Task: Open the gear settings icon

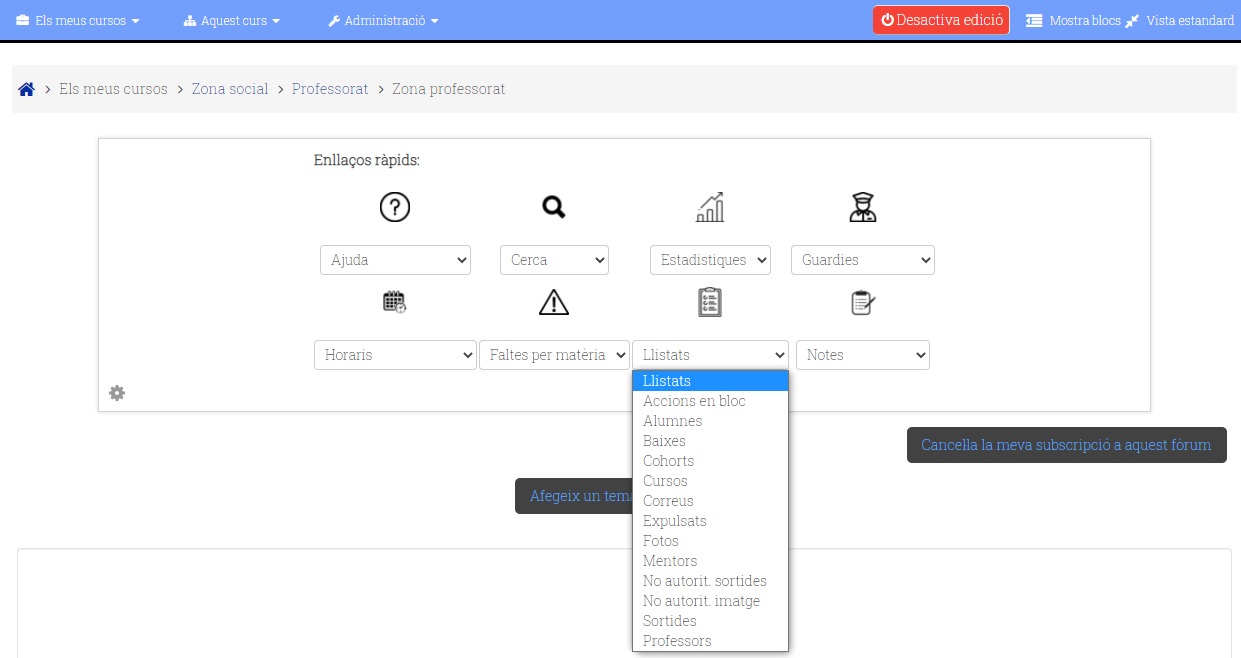Action: coord(117,393)
